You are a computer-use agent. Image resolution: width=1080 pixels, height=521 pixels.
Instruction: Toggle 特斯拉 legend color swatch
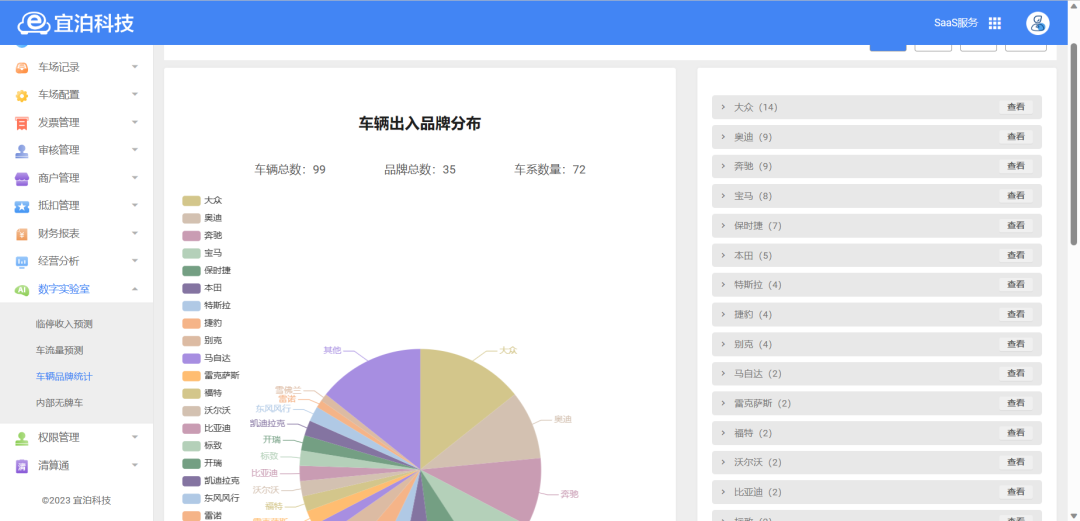pos(191,305)
